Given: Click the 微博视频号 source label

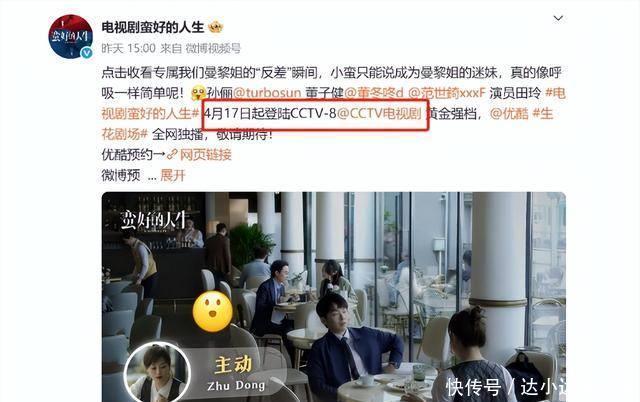Looking at the screenshot, I should pyautogui.click(x=213, y=49).
